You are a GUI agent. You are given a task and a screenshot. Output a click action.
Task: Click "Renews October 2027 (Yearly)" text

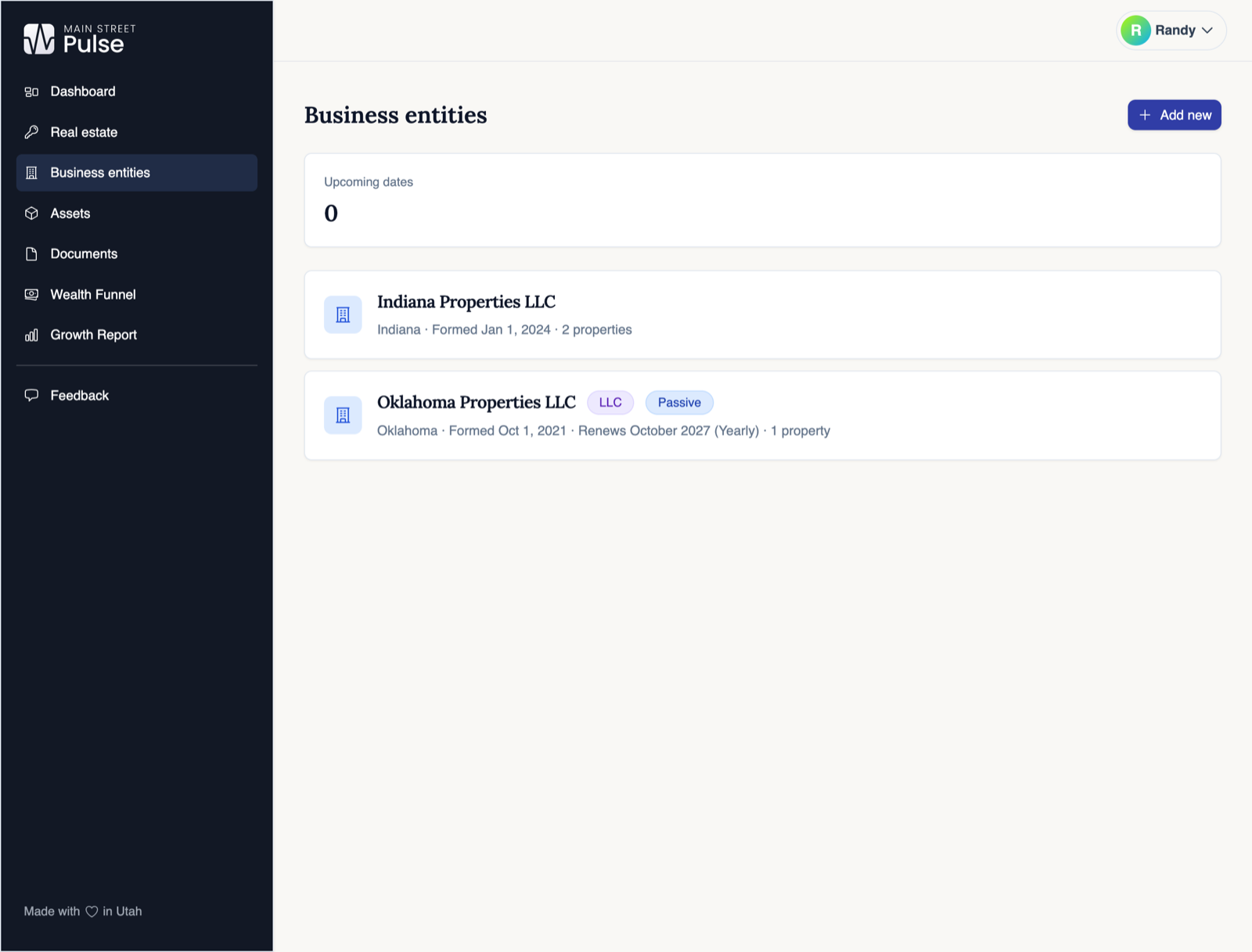click(668, 431)
